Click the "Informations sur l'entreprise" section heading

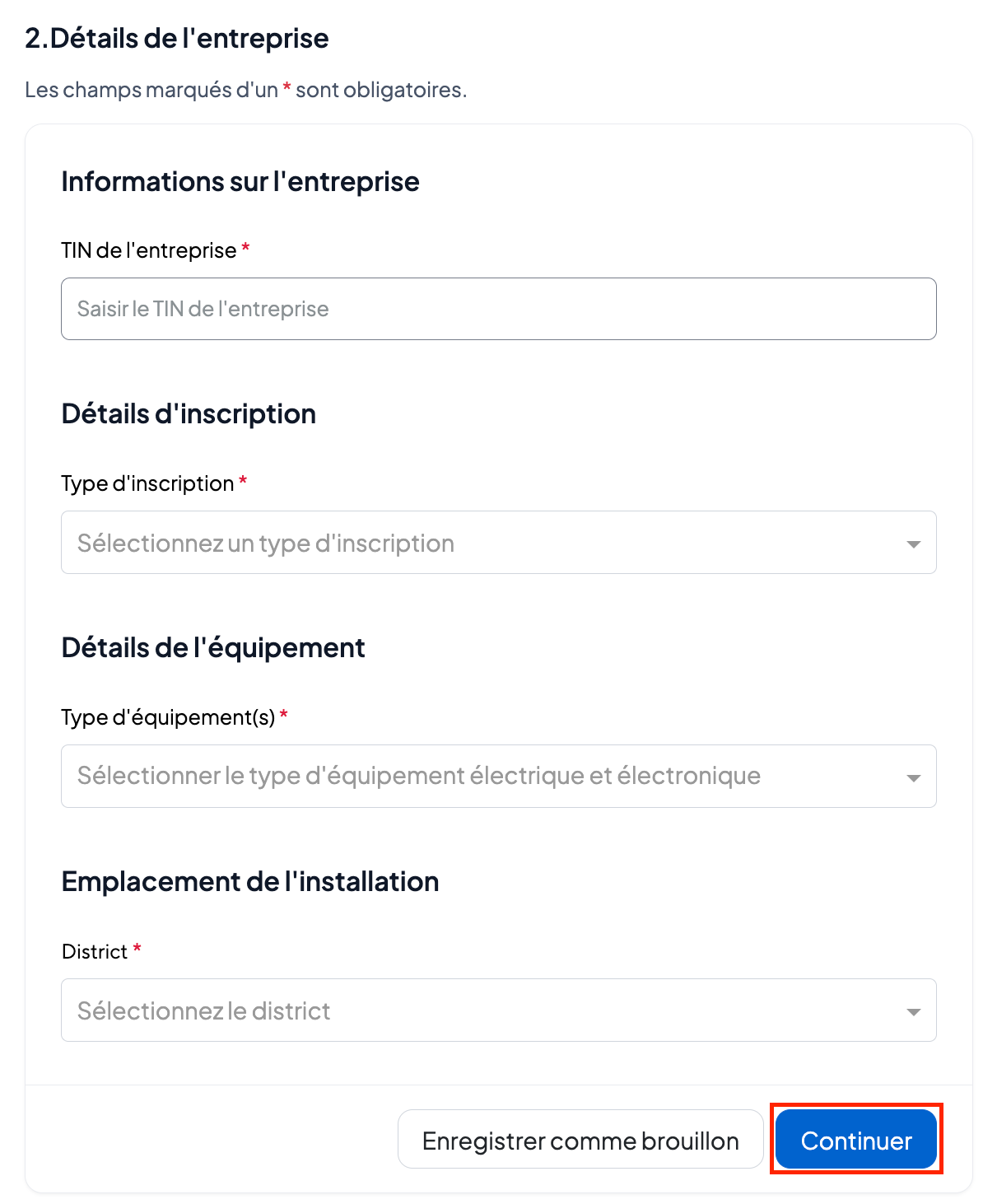240,181
